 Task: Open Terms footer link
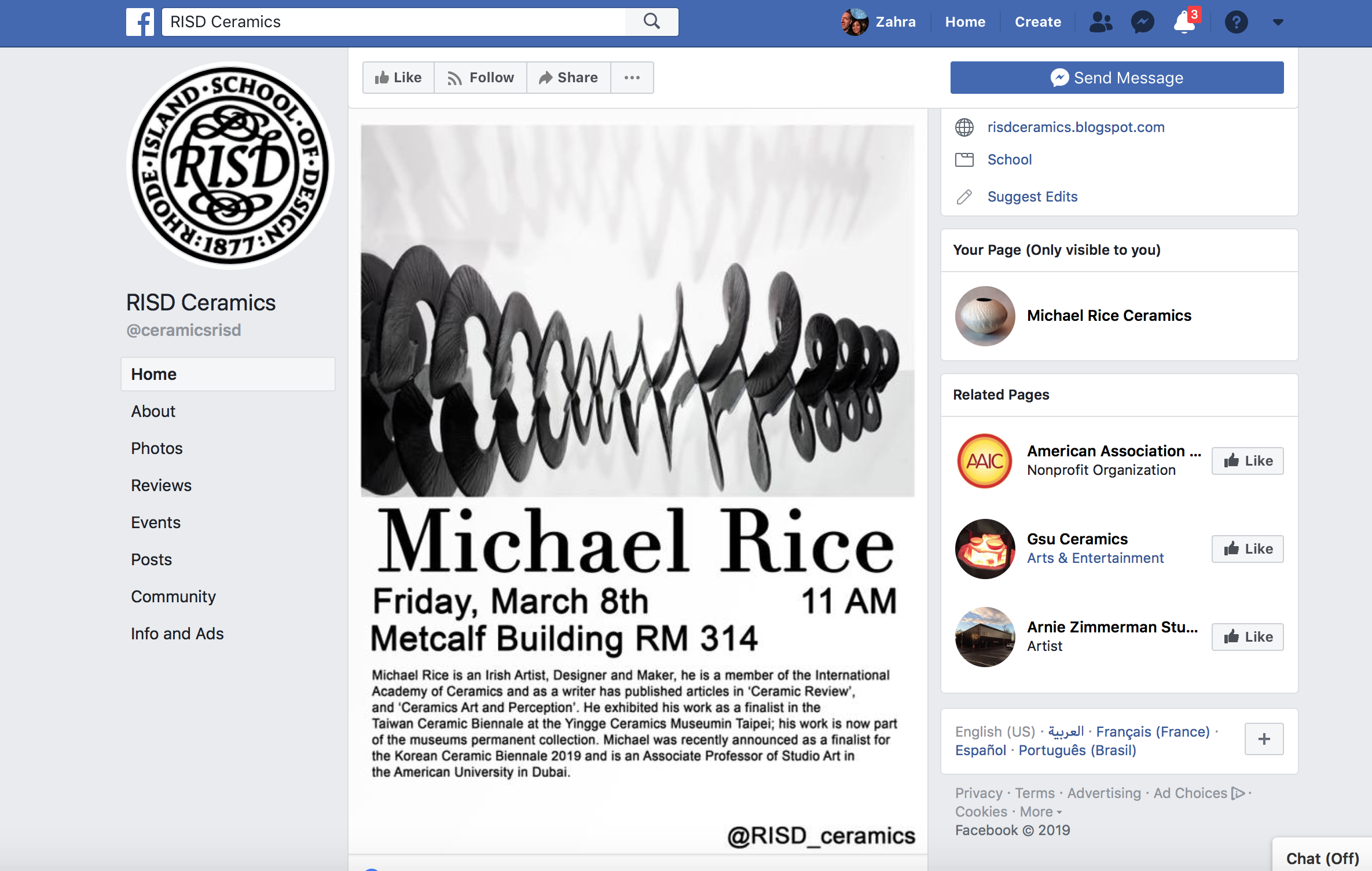[x=1034, y=793]
